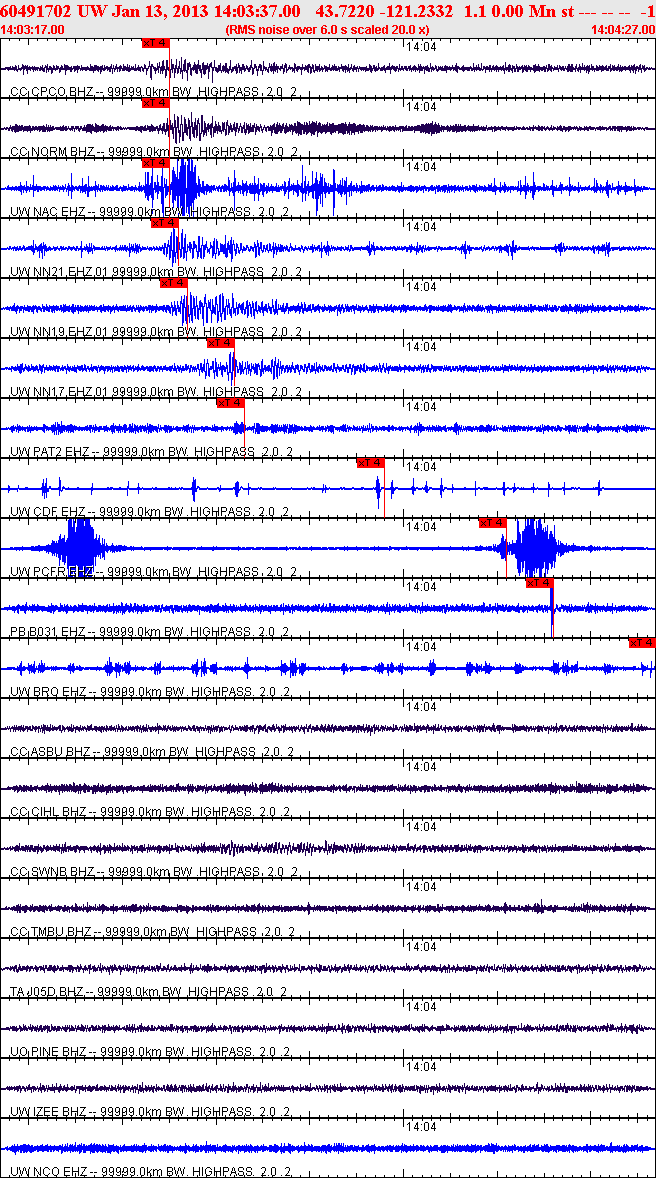Select the red pick flag on UW.NAC trace
This screenshot has height=1178, width=656.
(155, 163)
